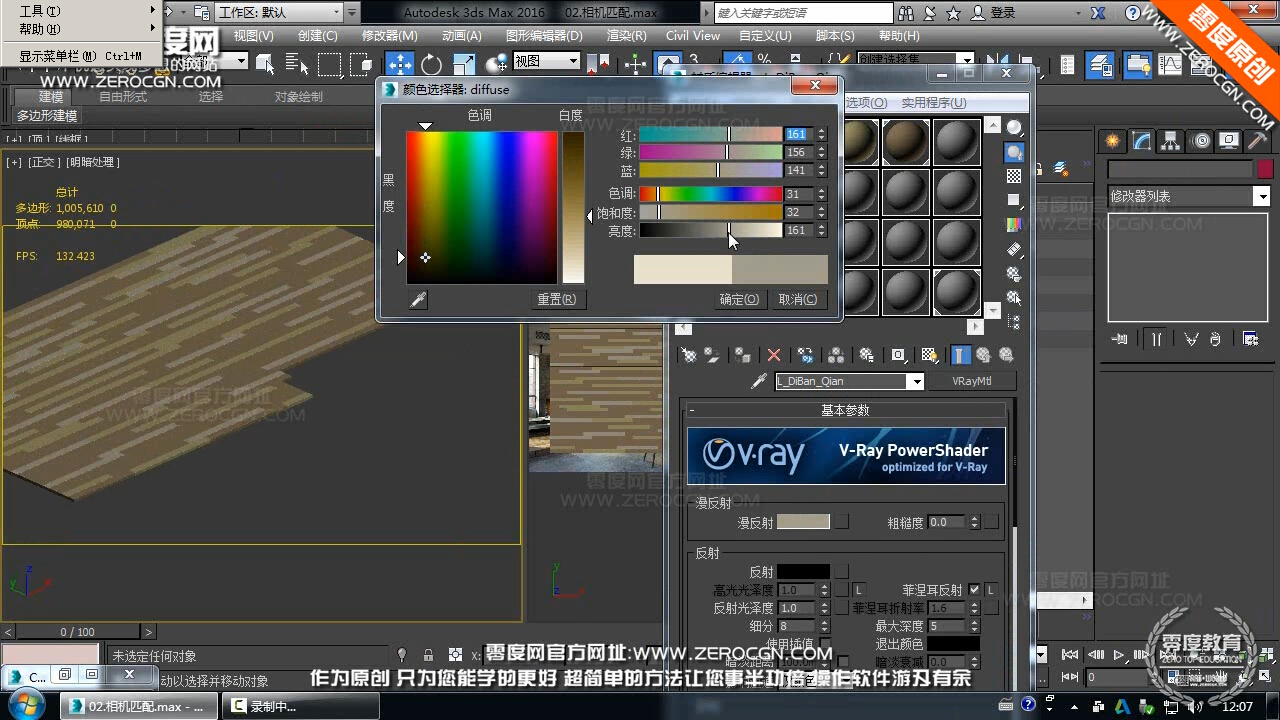The height and width of the screenshot is (720, 1280).
Task: Select the Move transform tool
Action: coord(400,64)
